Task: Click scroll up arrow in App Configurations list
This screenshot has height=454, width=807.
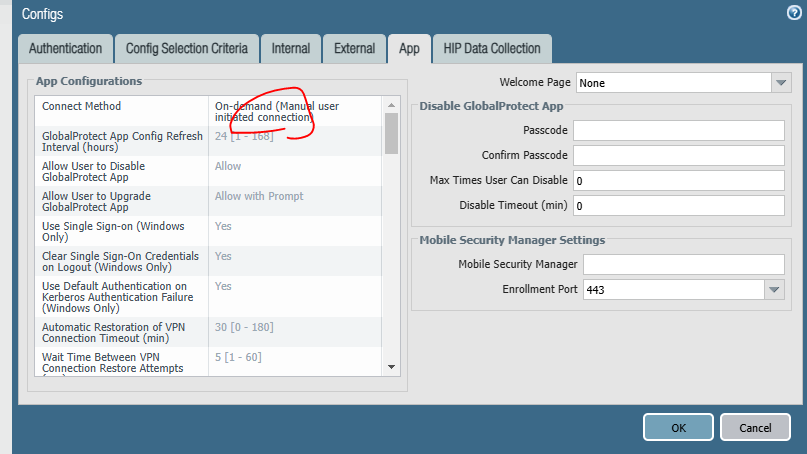Action: tap(391, 105)
